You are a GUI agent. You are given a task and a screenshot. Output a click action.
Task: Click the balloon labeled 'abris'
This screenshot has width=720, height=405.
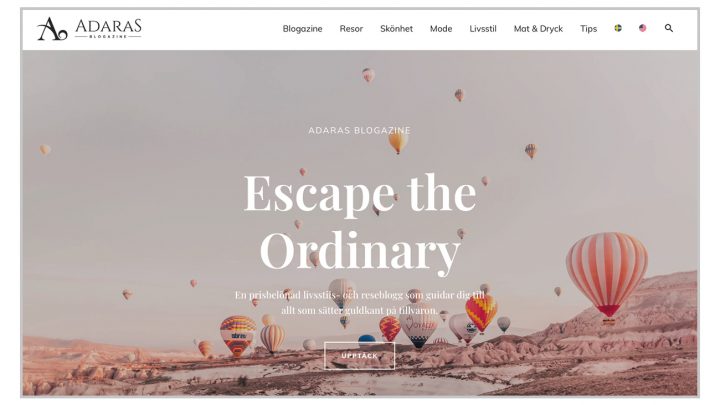(238, 336)
